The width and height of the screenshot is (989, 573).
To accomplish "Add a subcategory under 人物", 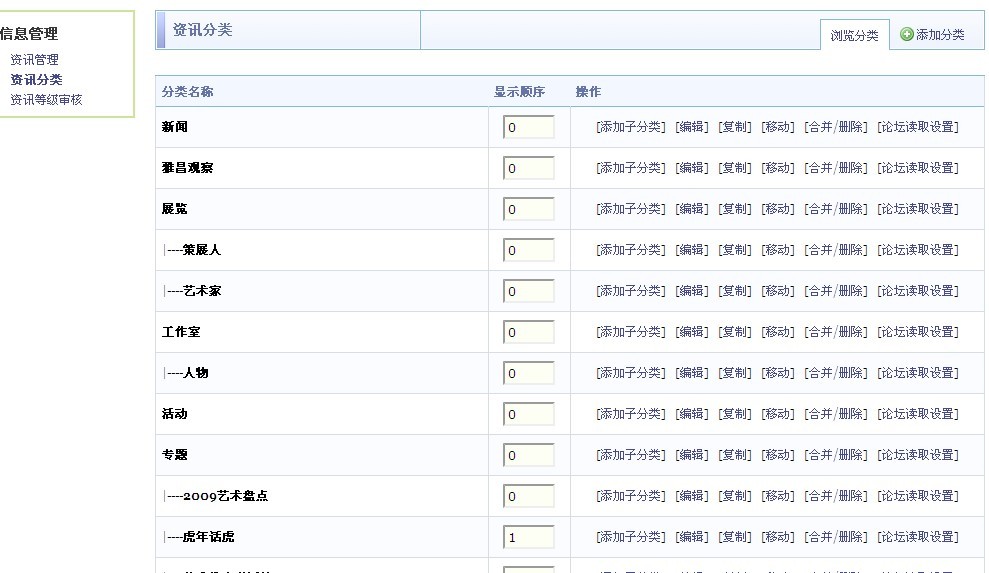I will pyautogui.click(x=631, y=373).
